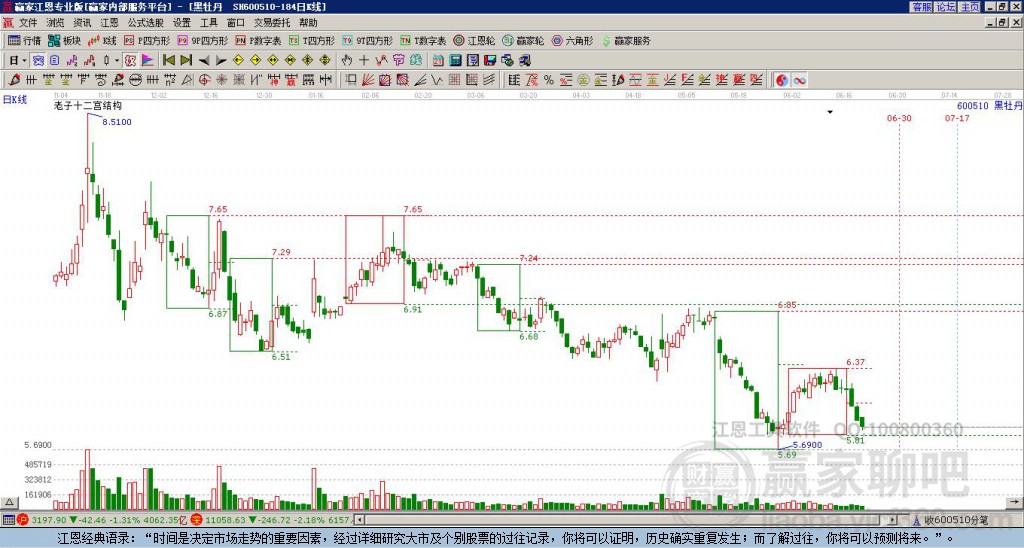Click the percent sign drawing tool
The height and width of the screenshot is (548, 1024).
[549, 80]
